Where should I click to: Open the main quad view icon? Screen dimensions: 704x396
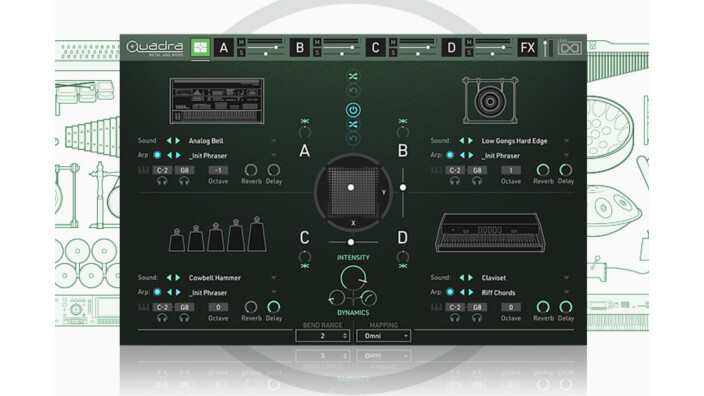tap(200, 47)
